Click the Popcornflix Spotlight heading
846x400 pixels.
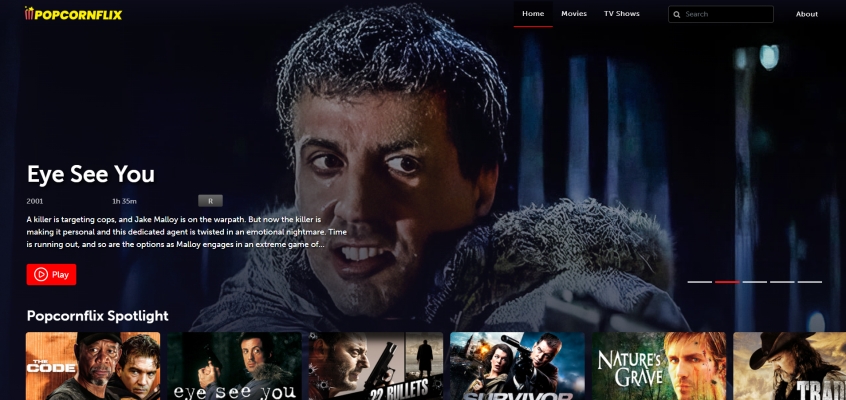pos(98,316)
